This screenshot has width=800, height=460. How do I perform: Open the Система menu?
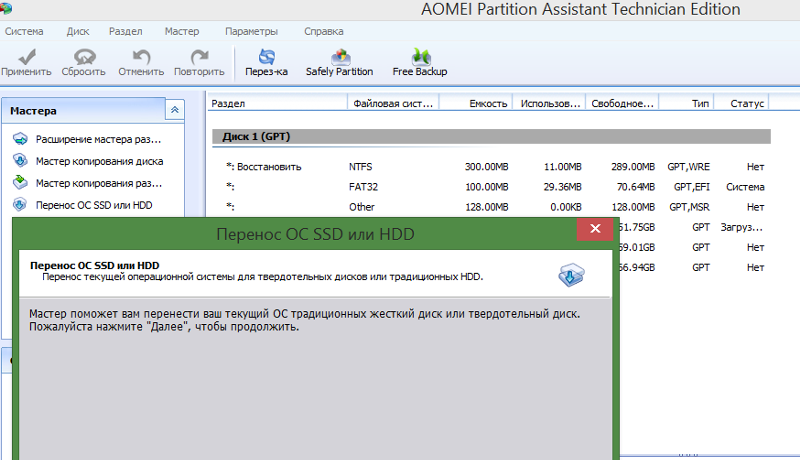pos(24,31)
